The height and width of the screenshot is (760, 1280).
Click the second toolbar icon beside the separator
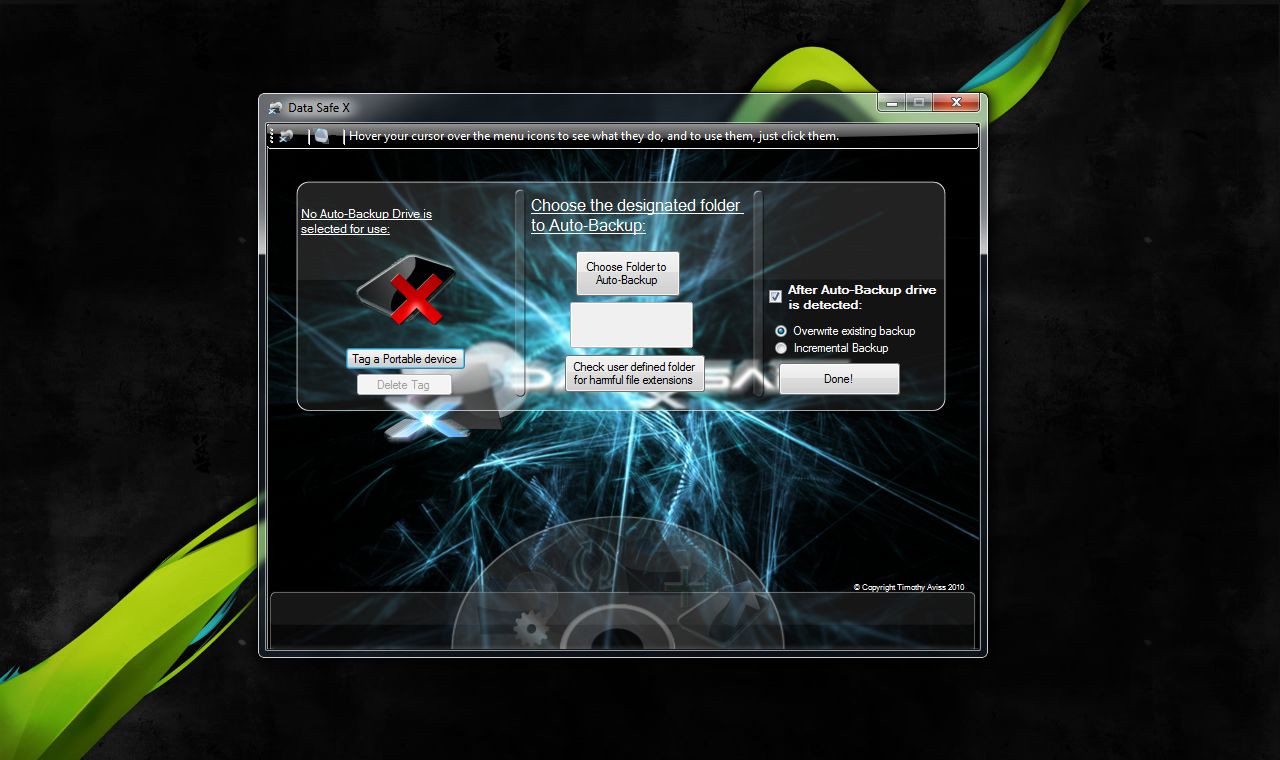[322, 136]
